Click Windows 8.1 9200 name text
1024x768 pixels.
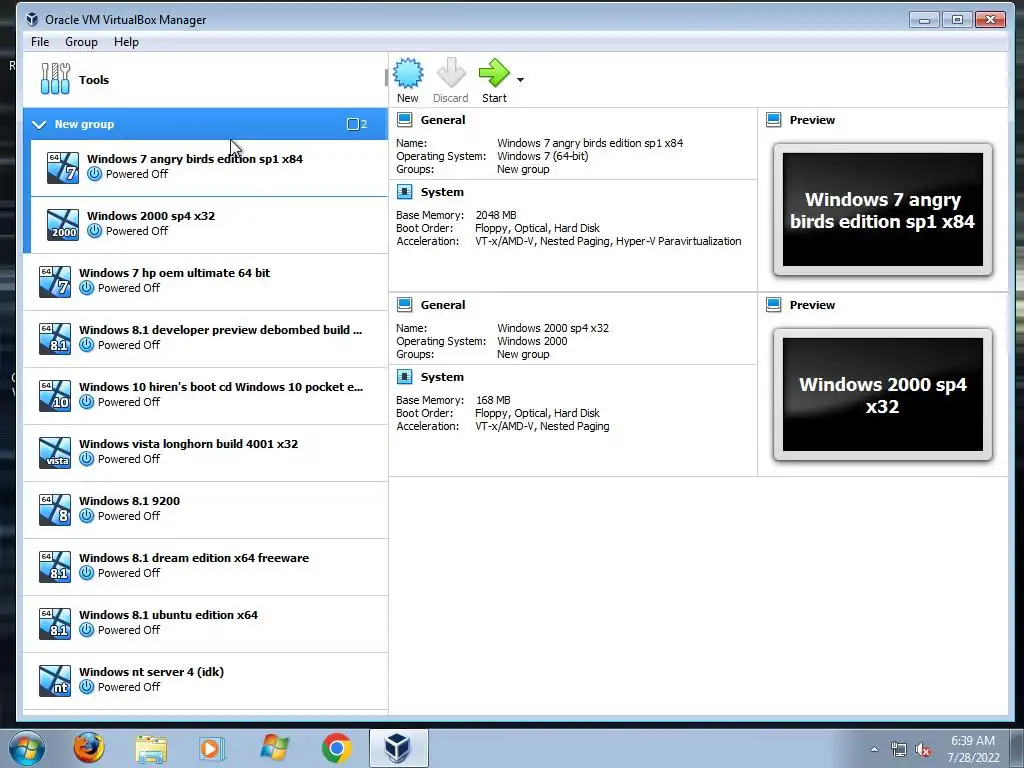(x=129, y=501)
